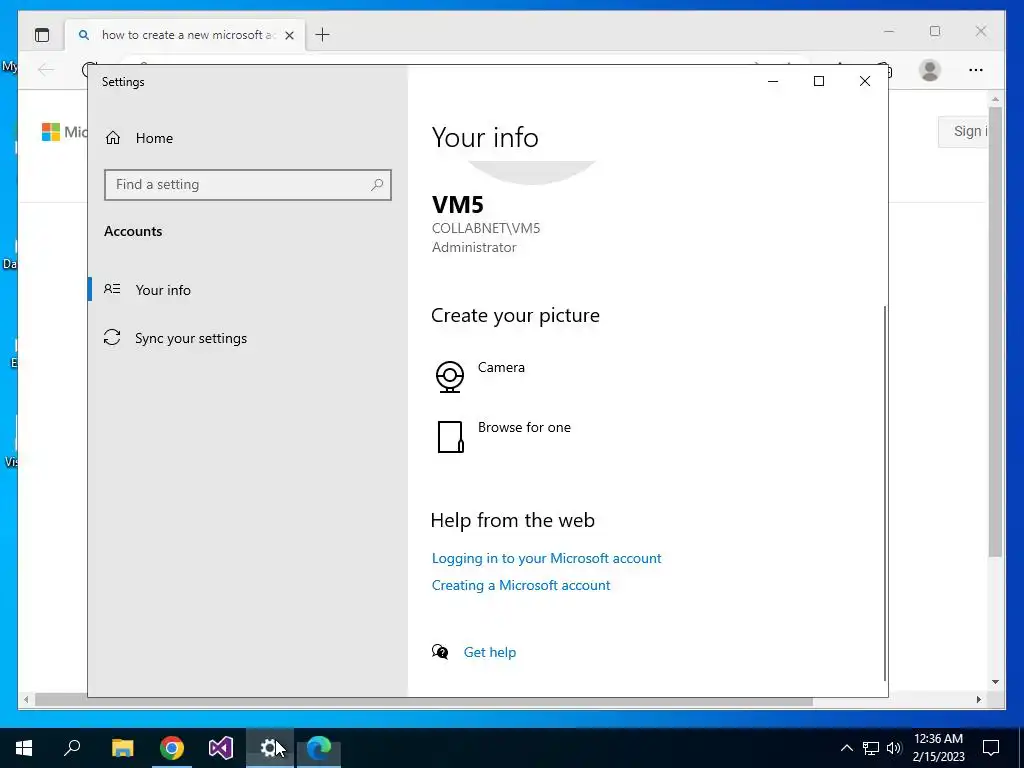Click Edge page horizontal scrollbar
This screenshot has height=768, width=1024.
pos(423,701)
